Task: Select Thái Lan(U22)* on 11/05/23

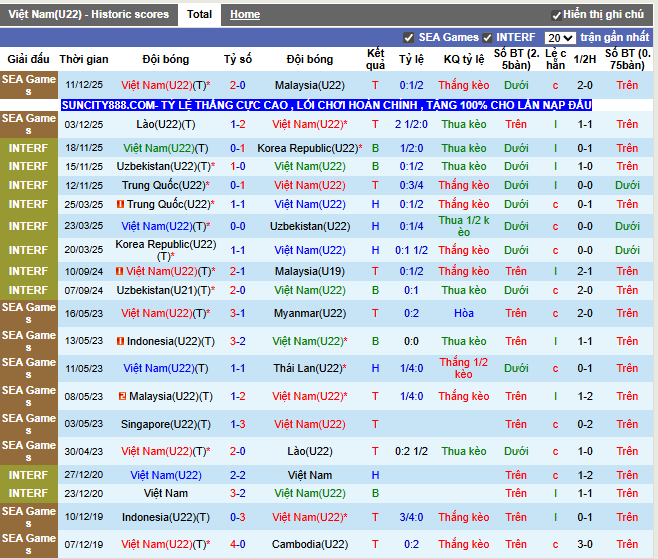Action: [x=310, y=368]
